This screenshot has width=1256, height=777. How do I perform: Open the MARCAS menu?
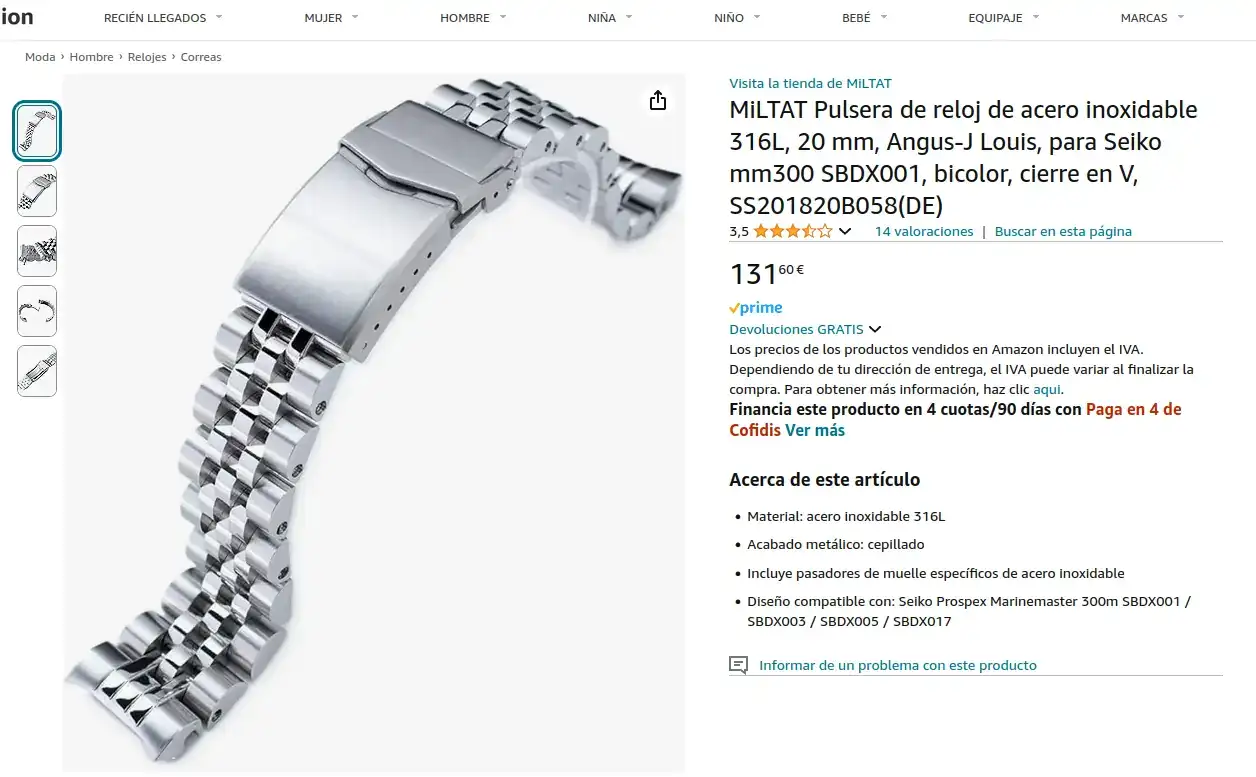click(x=1152, y=18)
